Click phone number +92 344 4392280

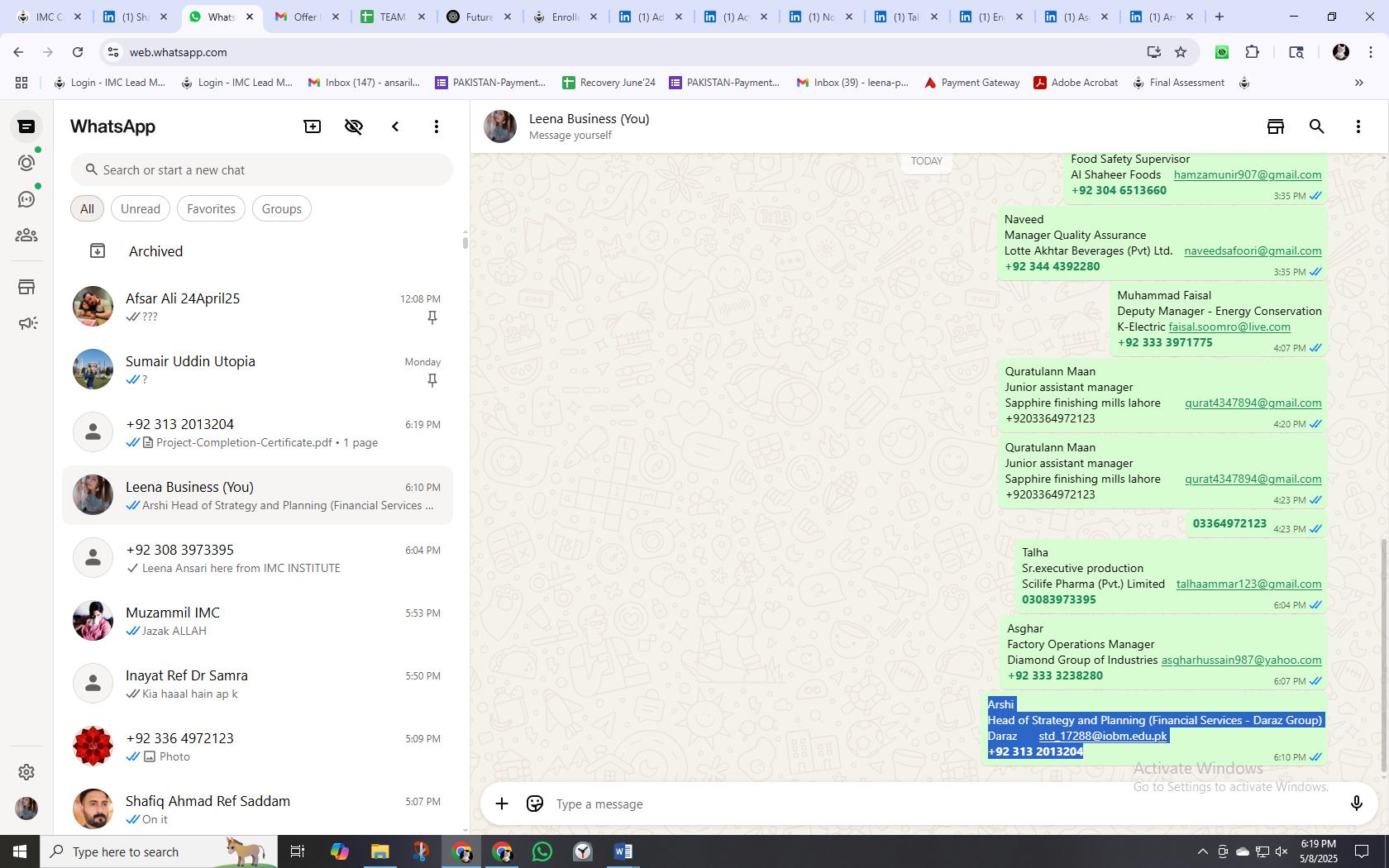coord(1052,266)
